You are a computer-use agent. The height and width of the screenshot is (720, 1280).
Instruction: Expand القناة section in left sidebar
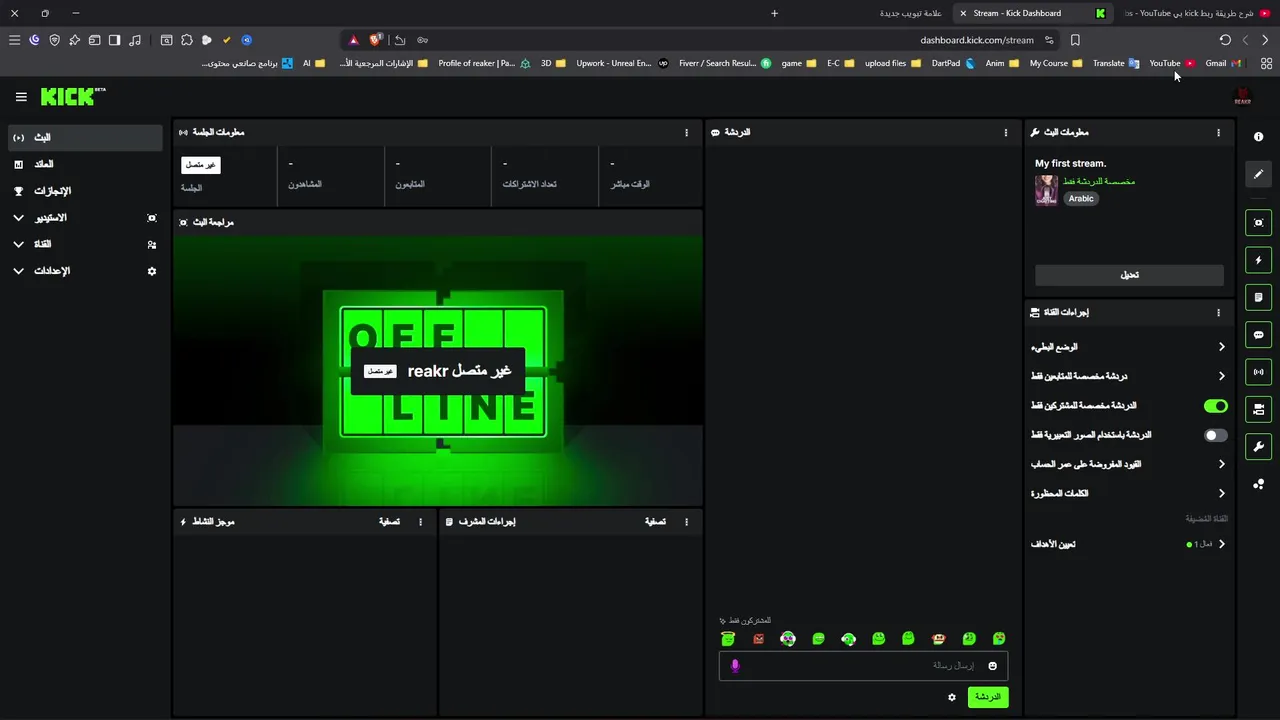pos(84,244)
